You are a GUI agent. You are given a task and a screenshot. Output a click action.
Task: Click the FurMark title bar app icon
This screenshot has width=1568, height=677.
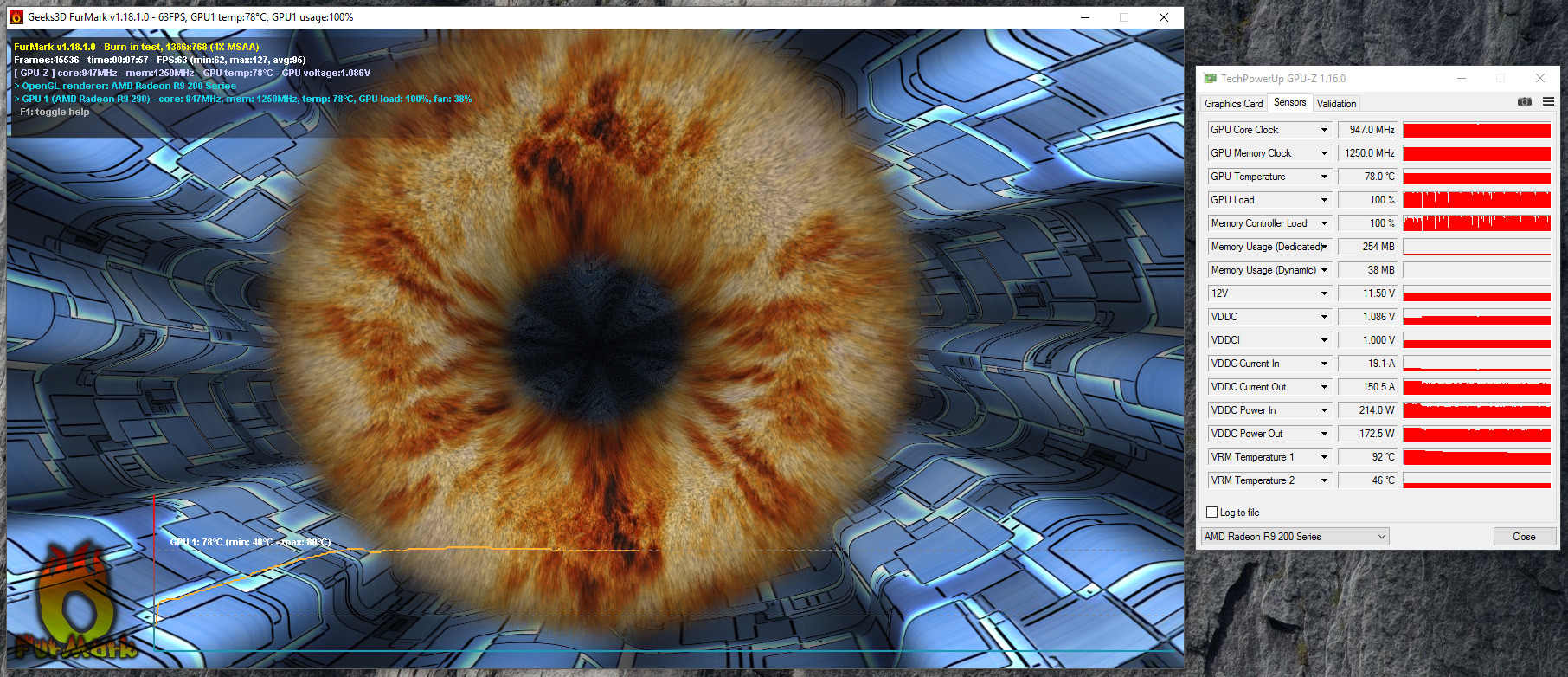pos(16,17)
